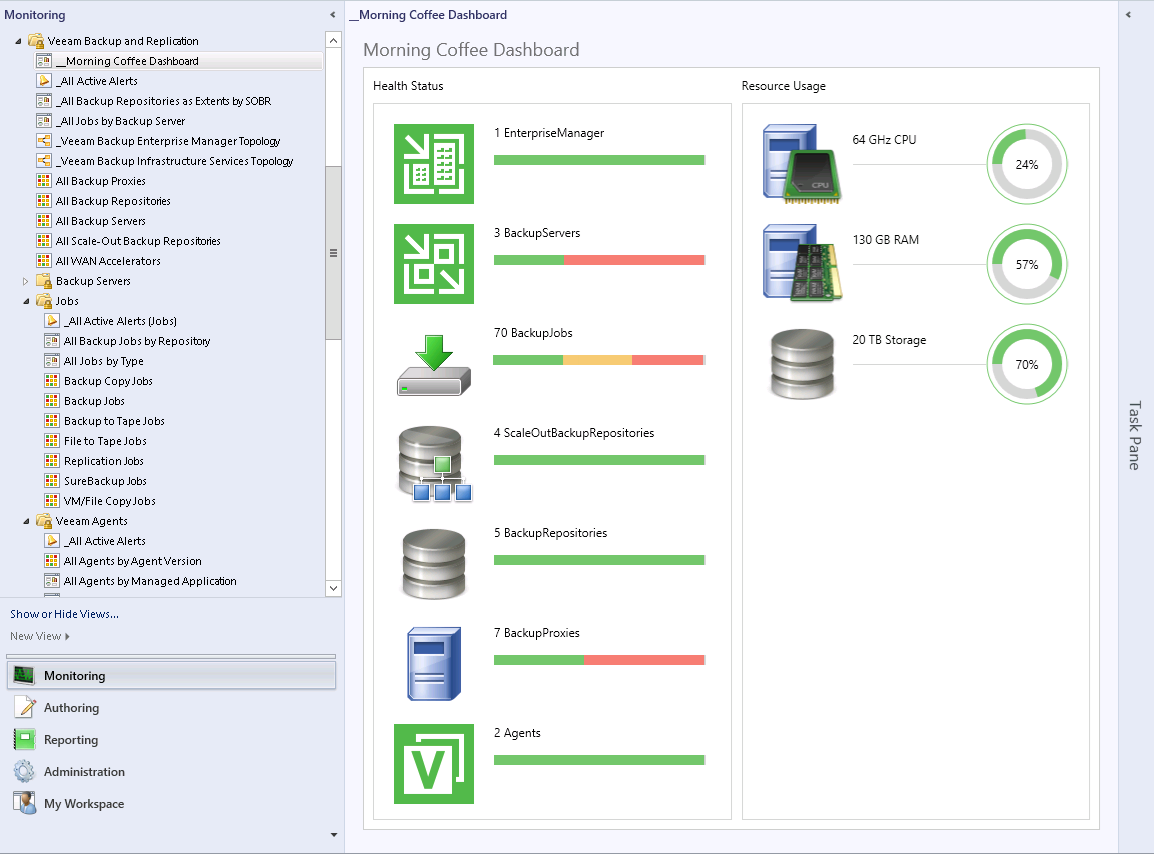Click the All Backup Proxies grid icon

coord(43,180)
